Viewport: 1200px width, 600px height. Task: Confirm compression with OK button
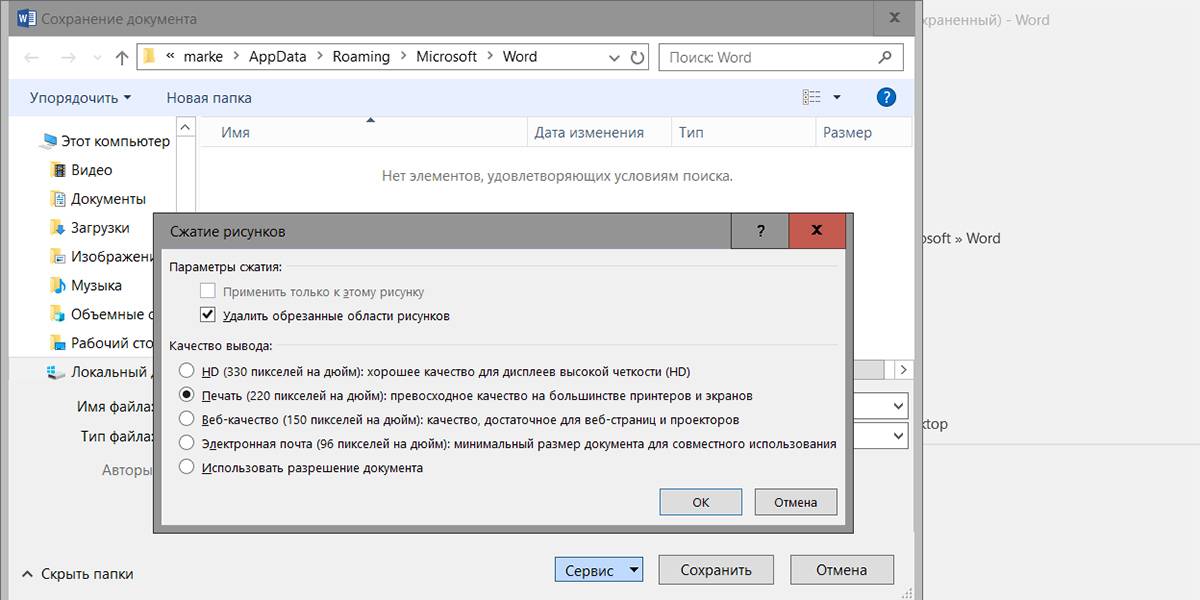[x=701, y=502]
